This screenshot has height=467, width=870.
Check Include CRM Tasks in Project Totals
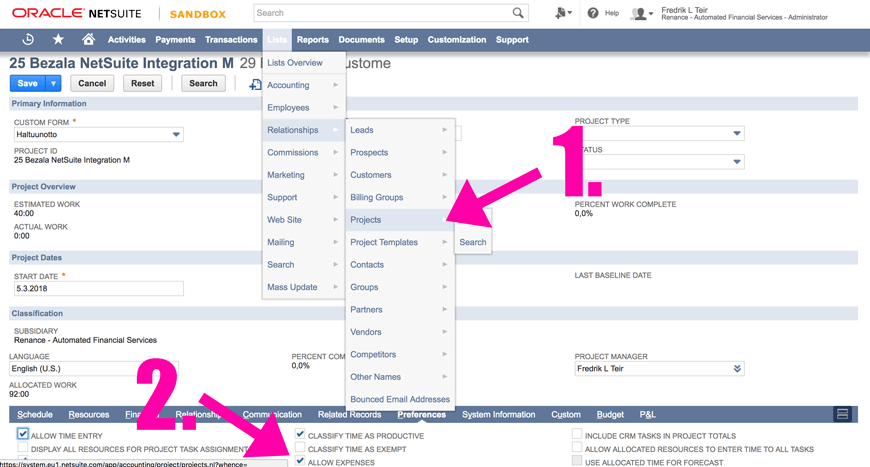(x=577, y=434)
